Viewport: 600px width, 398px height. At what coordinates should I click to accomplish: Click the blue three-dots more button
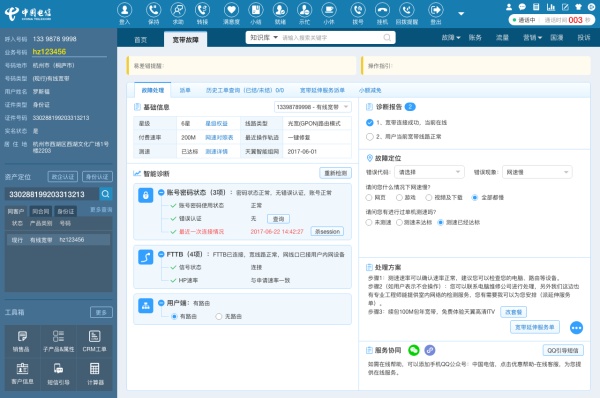(x=576, y=328)
